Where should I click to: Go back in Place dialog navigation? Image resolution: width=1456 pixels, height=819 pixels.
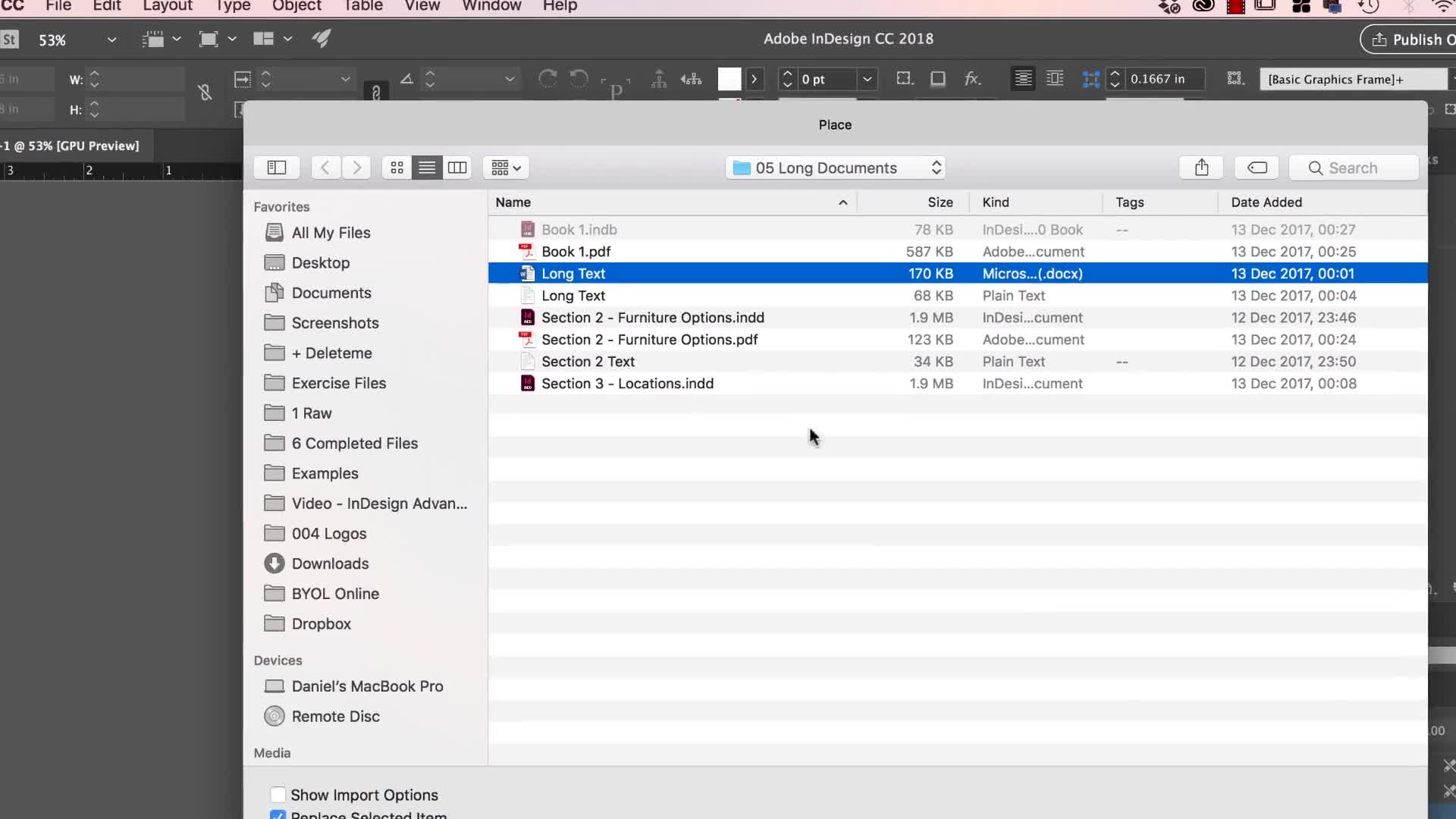pyautogui.click(x=325, y=168)
